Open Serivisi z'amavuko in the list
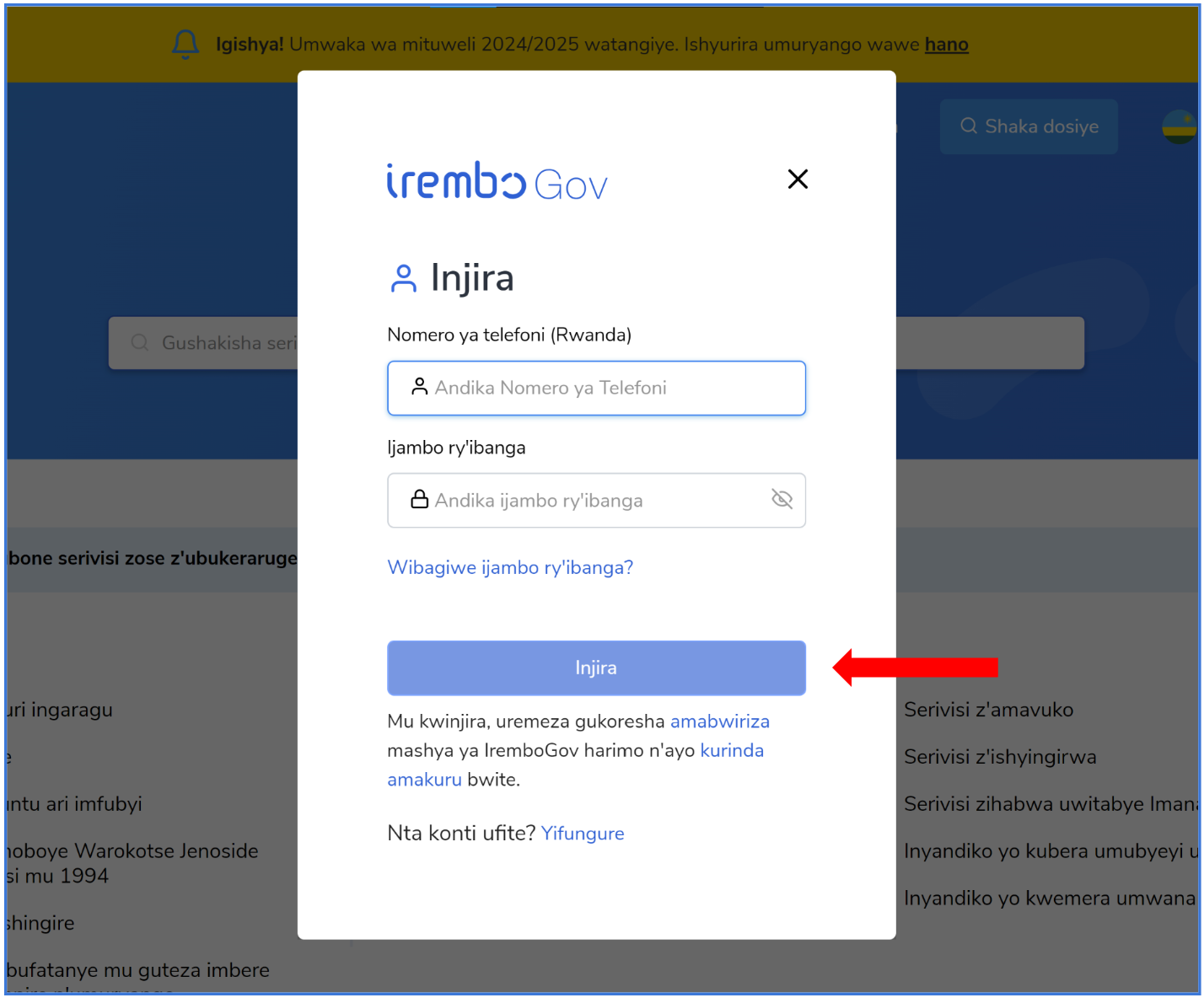 [x=988, y=710]
